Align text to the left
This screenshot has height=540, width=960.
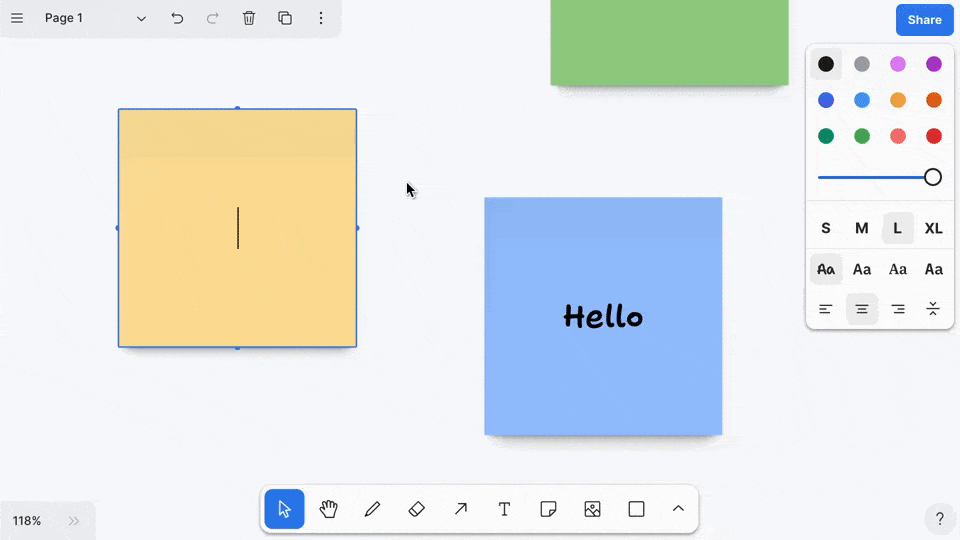(826, 309)
